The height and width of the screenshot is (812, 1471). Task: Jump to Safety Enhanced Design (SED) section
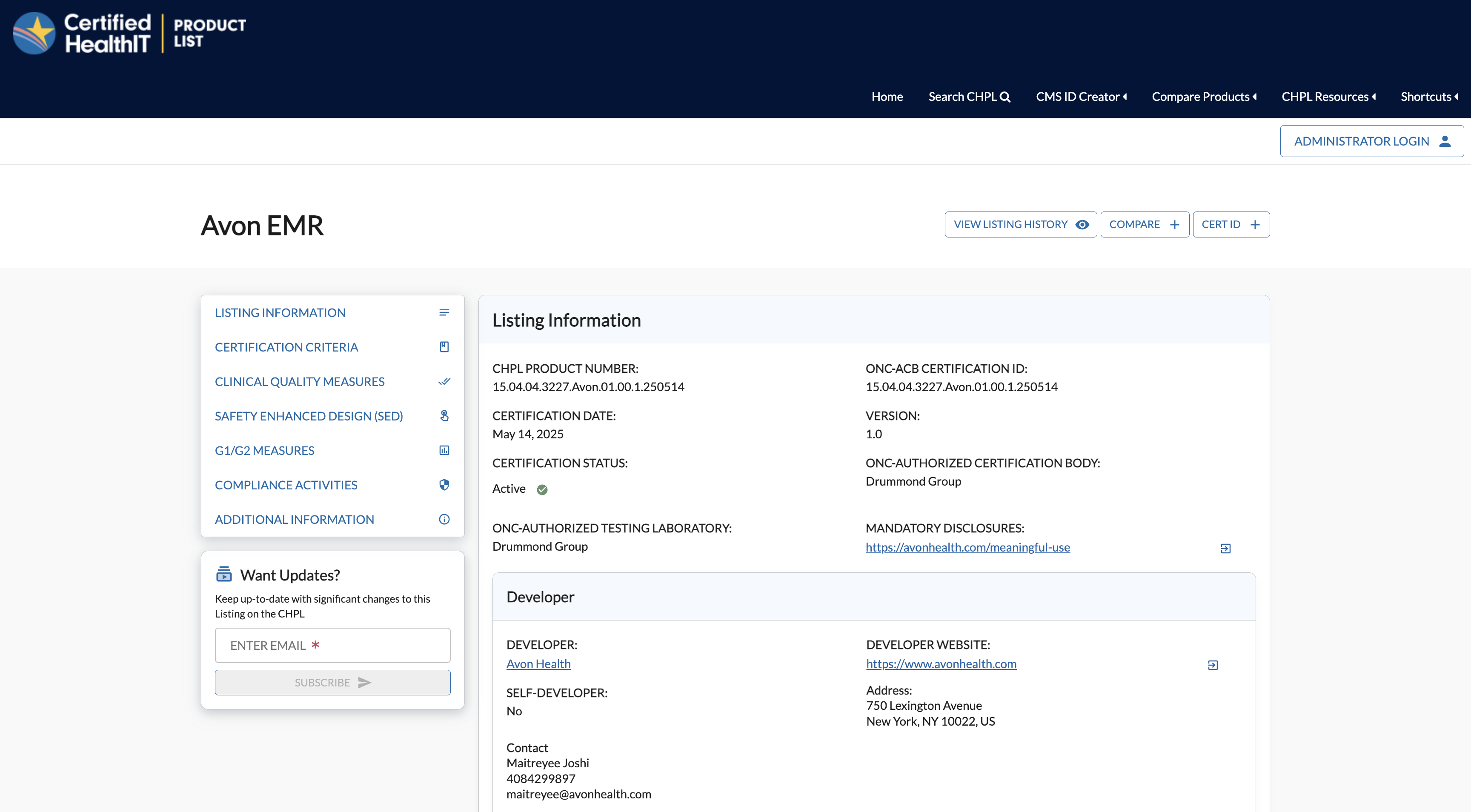pos(332,416)
